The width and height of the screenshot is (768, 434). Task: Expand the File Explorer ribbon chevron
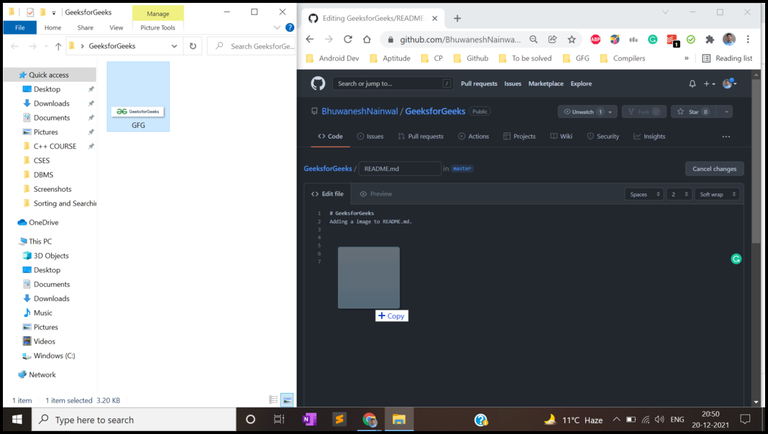(277, 27)
